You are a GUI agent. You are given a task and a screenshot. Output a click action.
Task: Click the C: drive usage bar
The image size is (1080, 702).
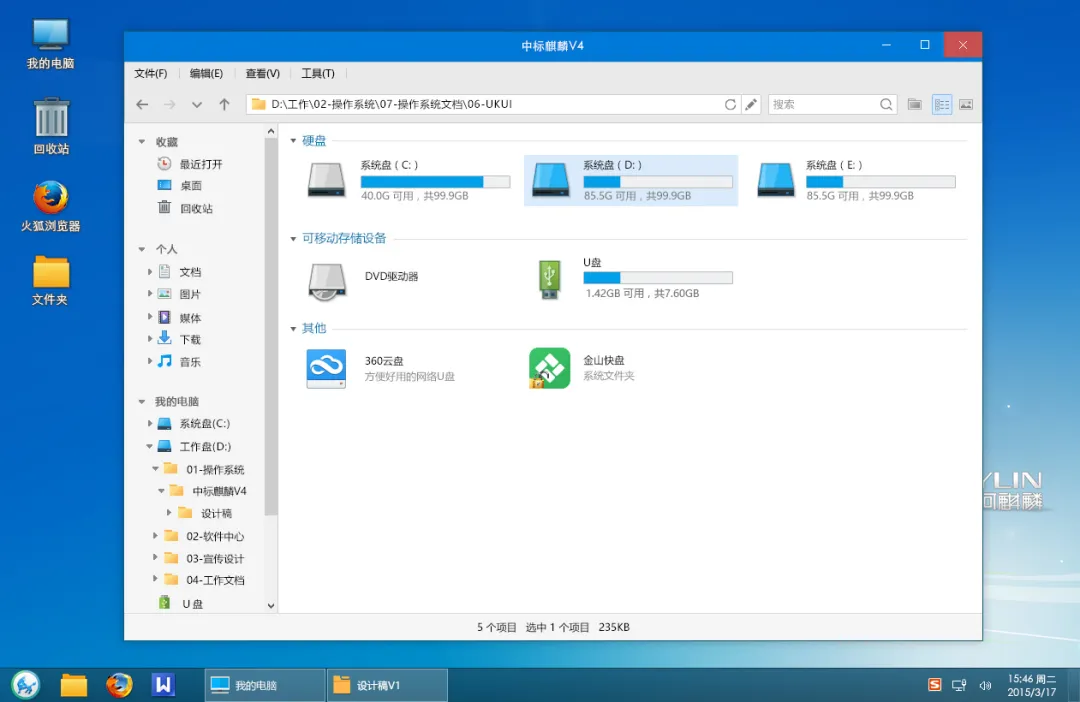(435, 182)
